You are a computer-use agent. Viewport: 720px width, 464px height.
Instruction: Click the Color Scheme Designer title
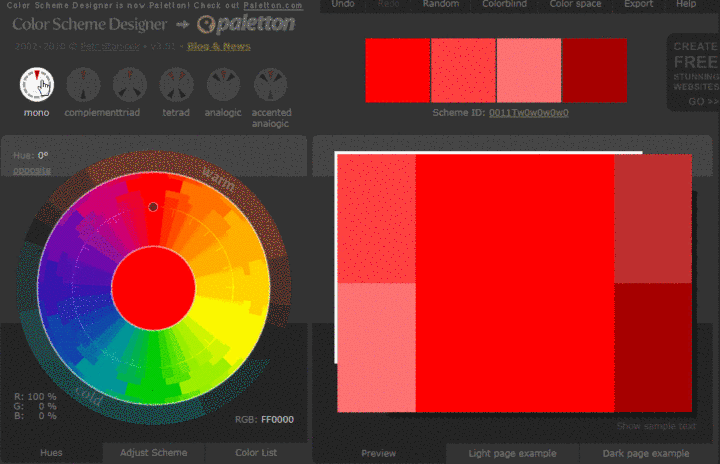90,24
